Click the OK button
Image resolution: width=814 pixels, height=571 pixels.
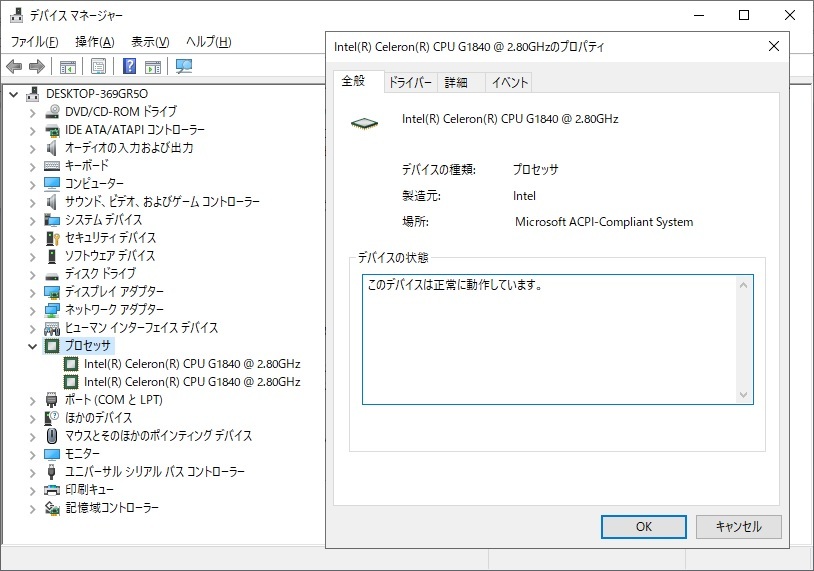644,527
